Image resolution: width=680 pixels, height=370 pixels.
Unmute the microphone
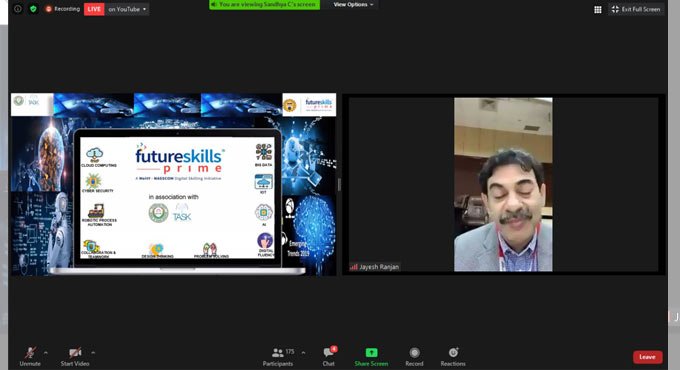pos(30,357)
